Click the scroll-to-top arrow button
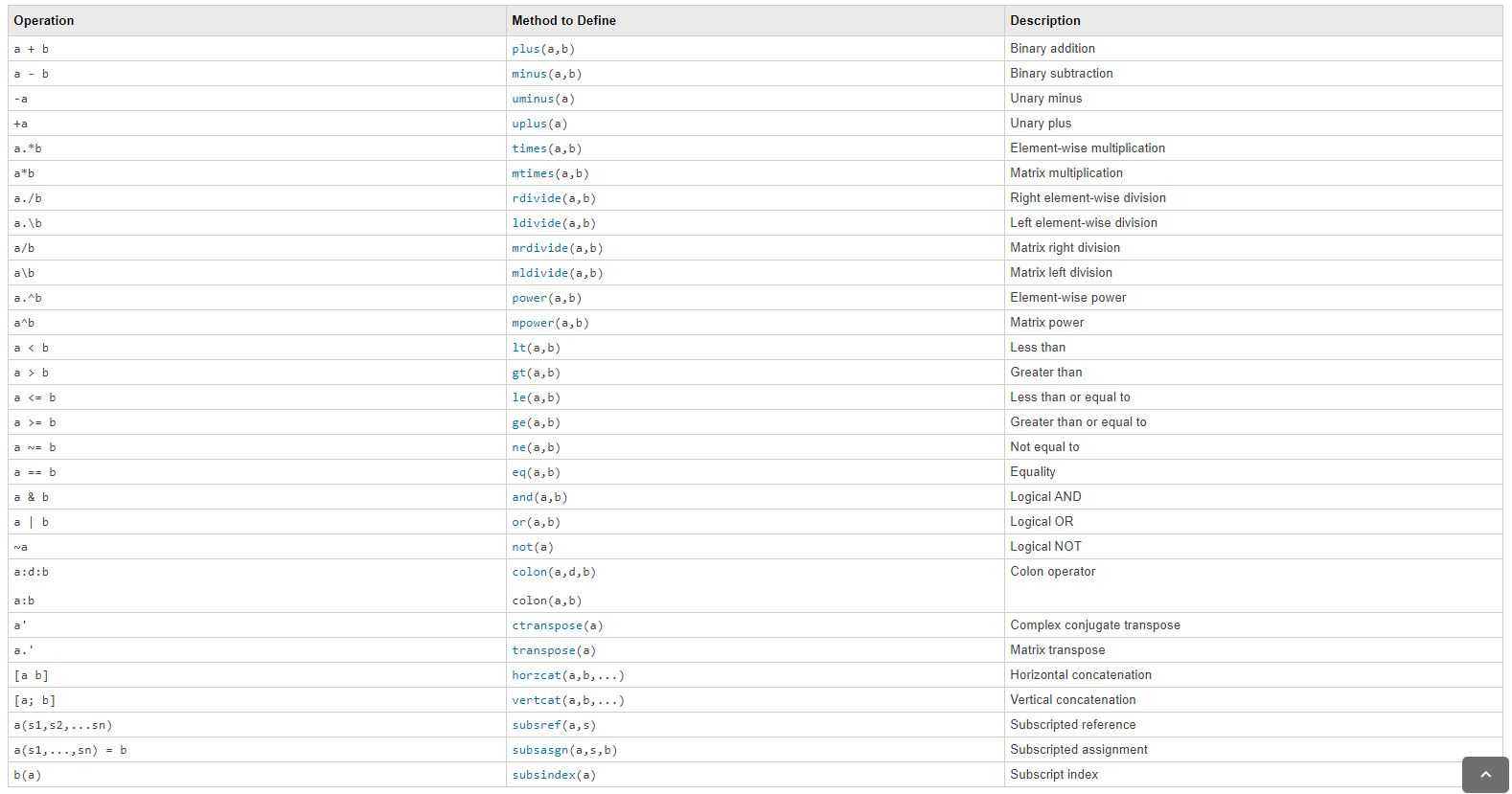Screen dimensions: 1512x794 (x=1485, y=774)
